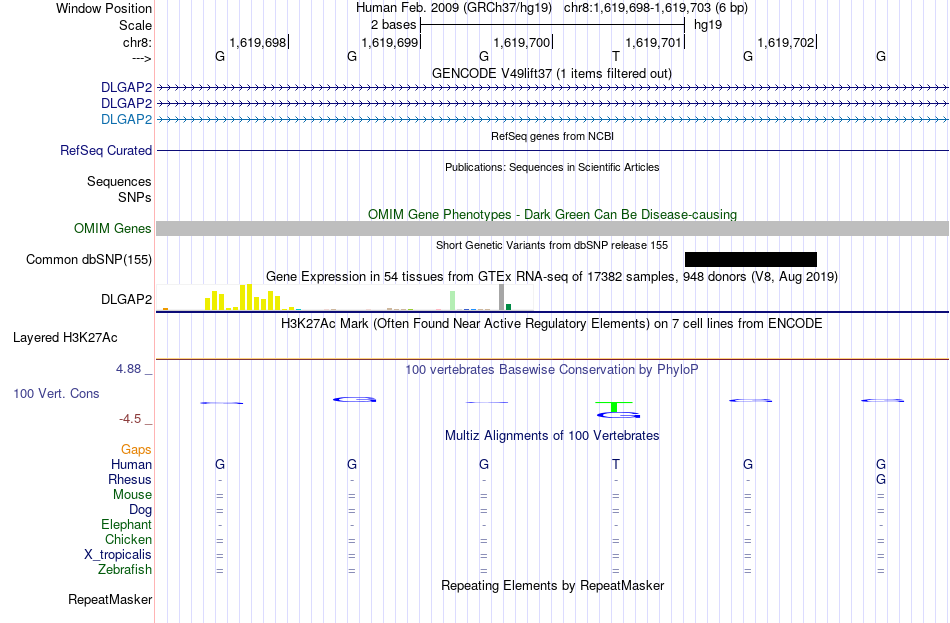Viewport: 950px width, 623px height.
Task: Click the OMIM Genes label
Action: (112, 228)
